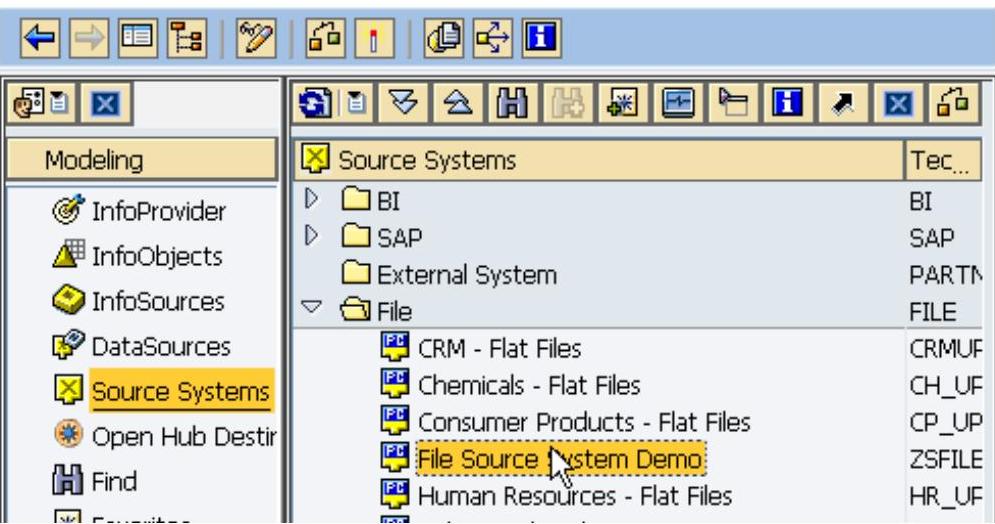Click the binoculars Find icon in the tree toolbar
This screenshot has width=995, height=524.
pos(512,103)
